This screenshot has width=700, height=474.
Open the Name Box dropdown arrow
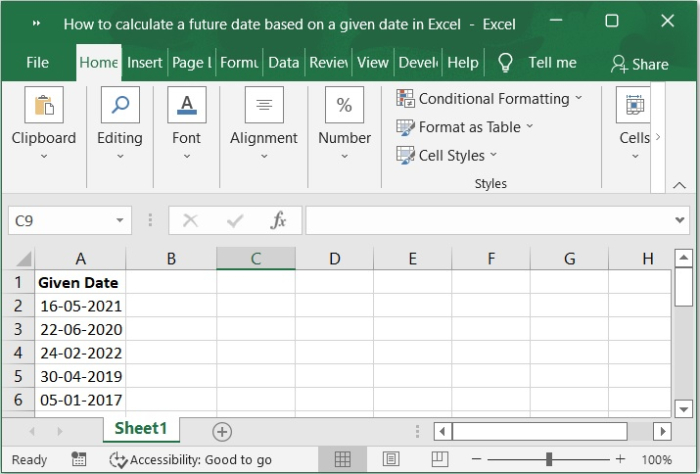point(120,221)
